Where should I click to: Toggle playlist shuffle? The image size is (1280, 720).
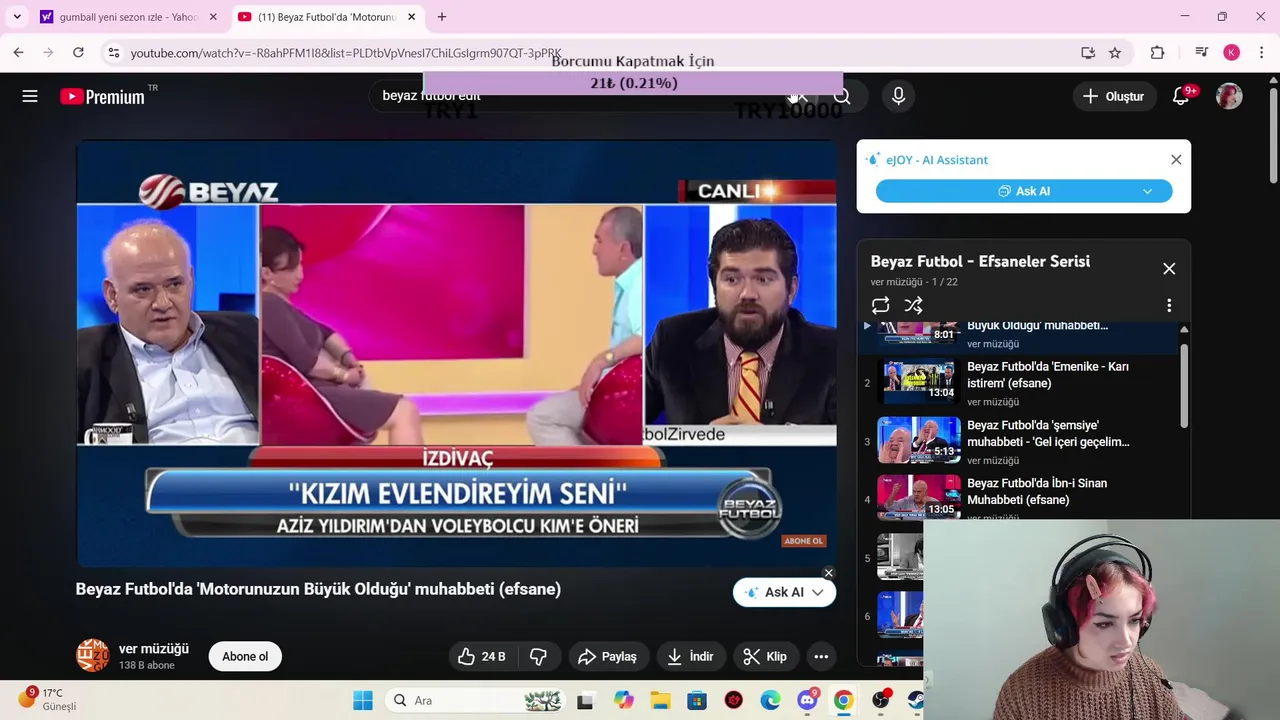(x=913, y=305)
